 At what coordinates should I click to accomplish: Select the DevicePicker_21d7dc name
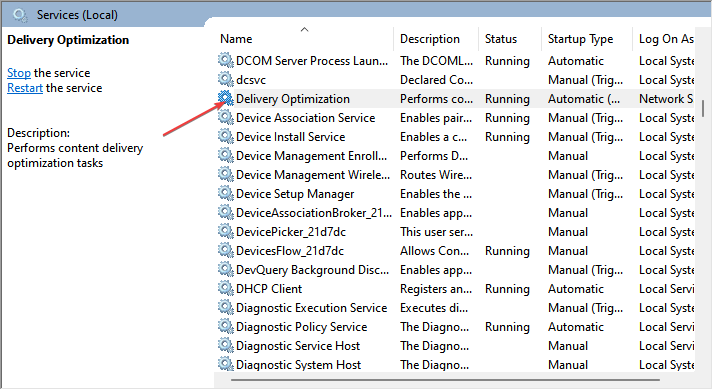[291, 232]
